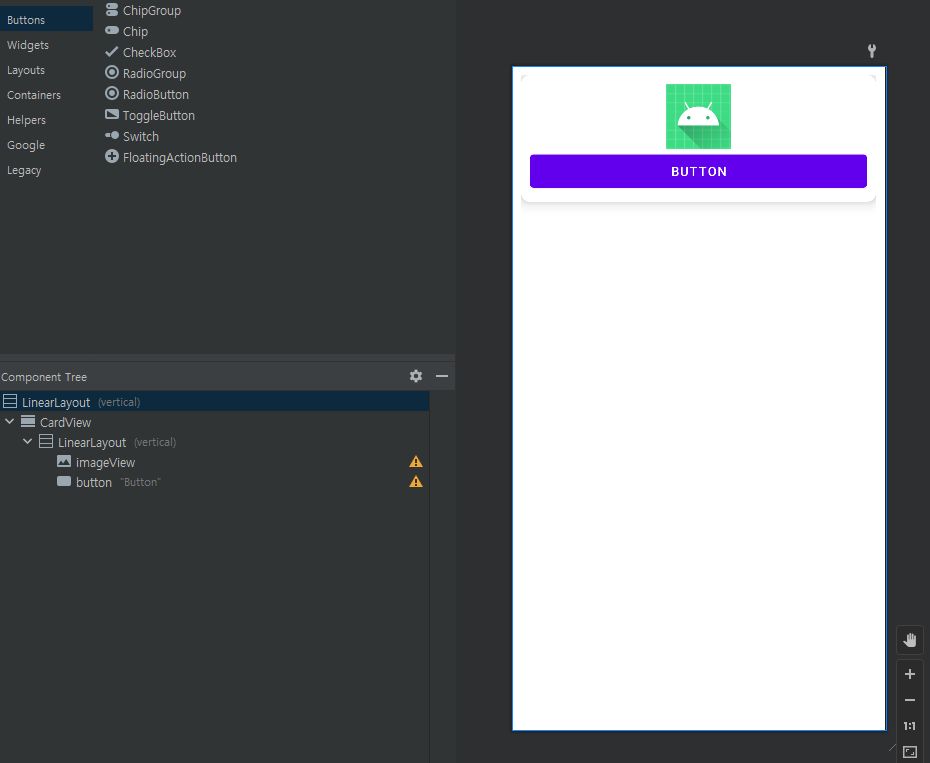Viewport: 930px width, 763px height.
Task: Click the RadioButton icon in palette
Action: point(112,93)
